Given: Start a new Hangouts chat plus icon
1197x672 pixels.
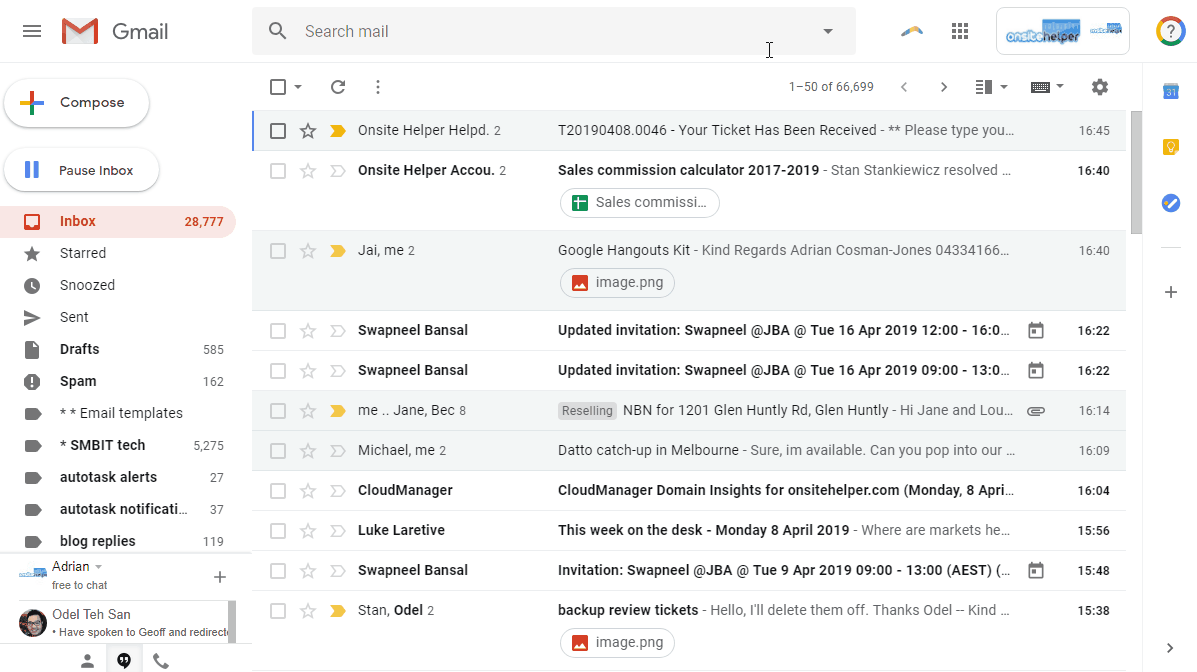Looking at the screenshot, I should [220, 577].
